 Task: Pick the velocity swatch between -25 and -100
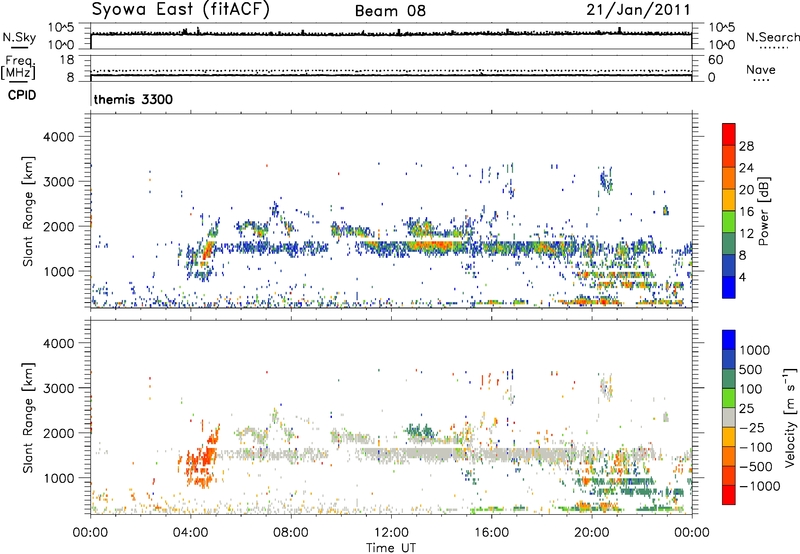[729, 437]
